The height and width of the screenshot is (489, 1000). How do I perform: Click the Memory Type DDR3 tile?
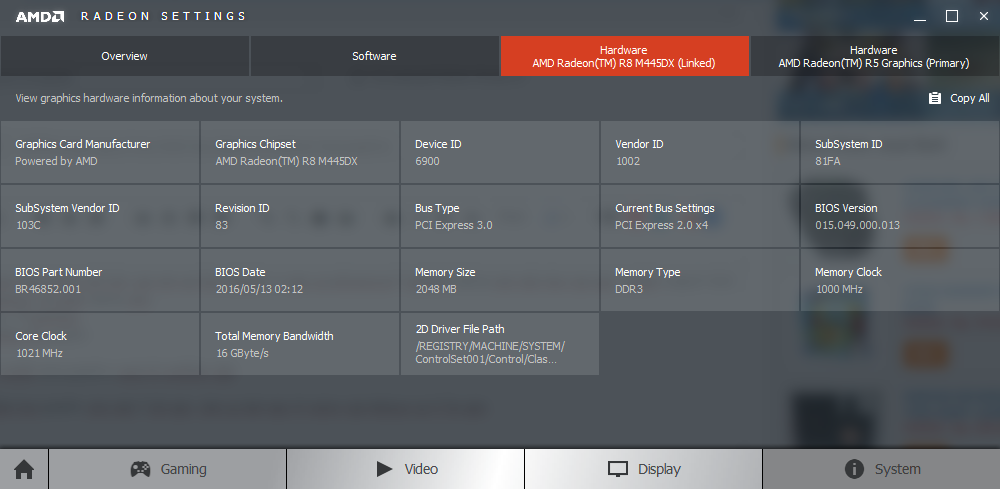pyautogui.click(x=700, y=280)
